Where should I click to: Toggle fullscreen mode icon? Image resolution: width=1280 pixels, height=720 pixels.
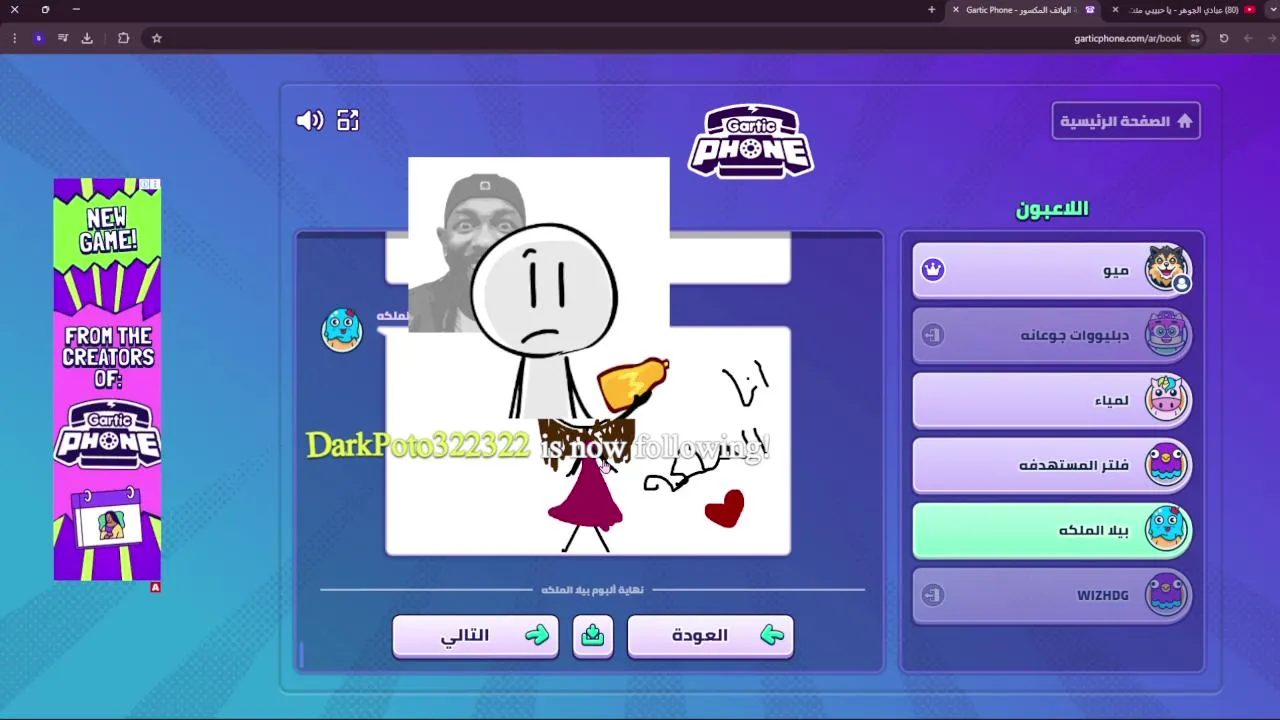348,121
